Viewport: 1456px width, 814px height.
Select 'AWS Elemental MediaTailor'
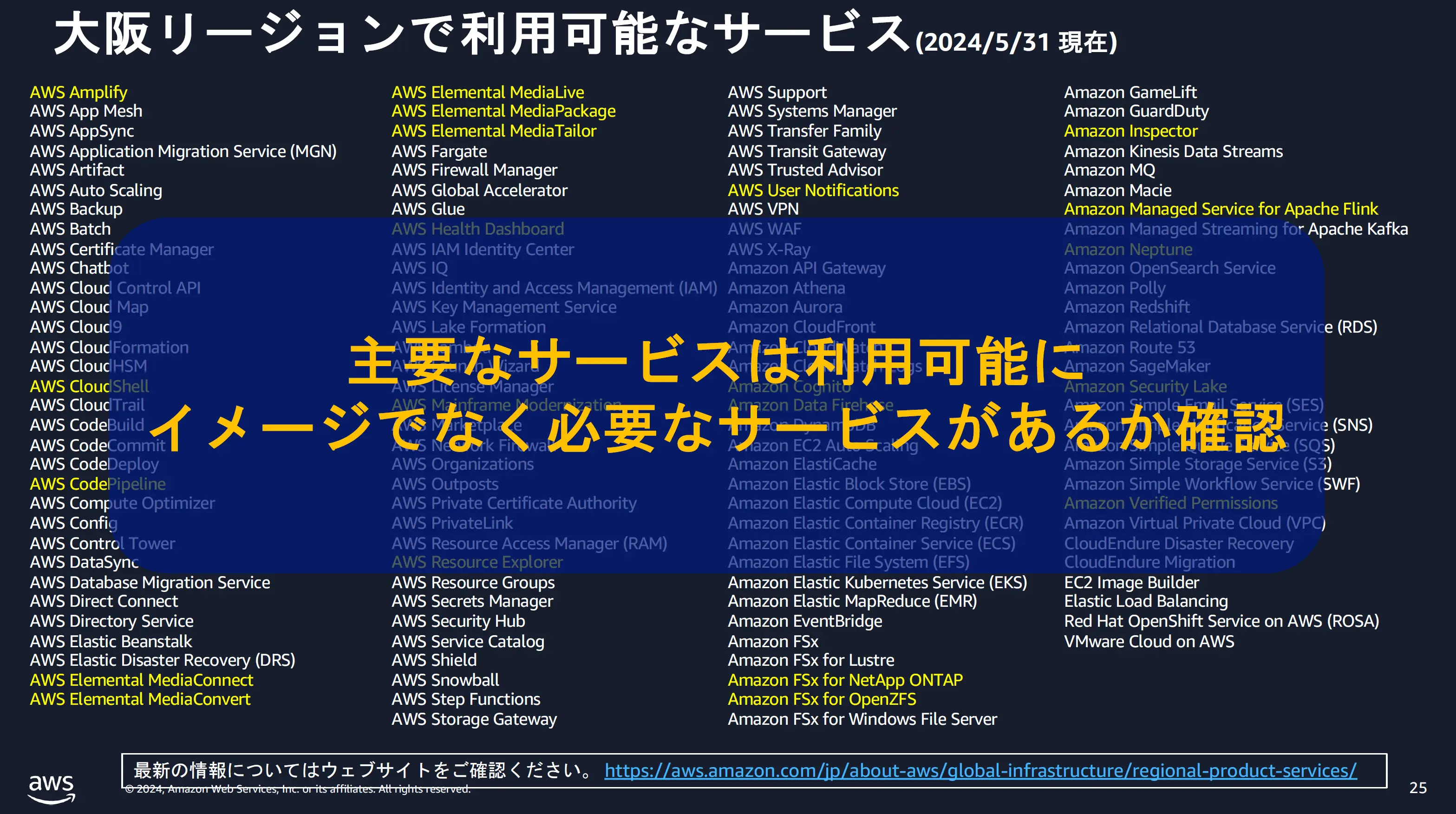point(494,131)
